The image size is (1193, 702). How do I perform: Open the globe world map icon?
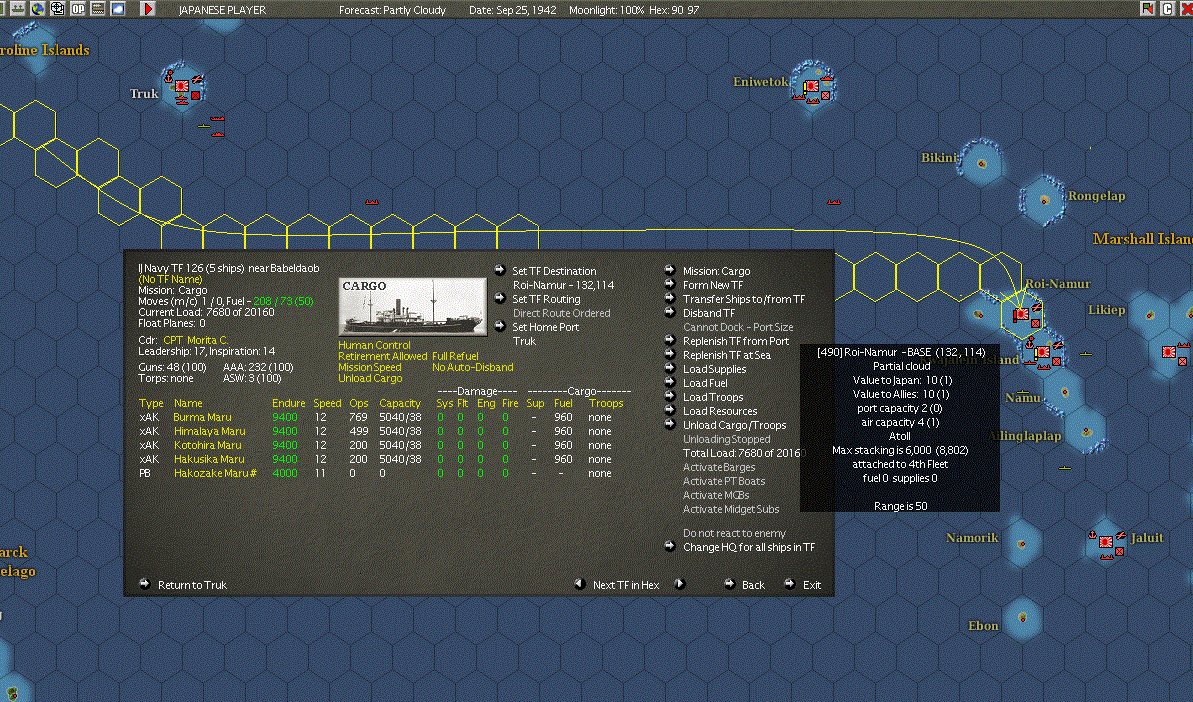tap(37, 9)
